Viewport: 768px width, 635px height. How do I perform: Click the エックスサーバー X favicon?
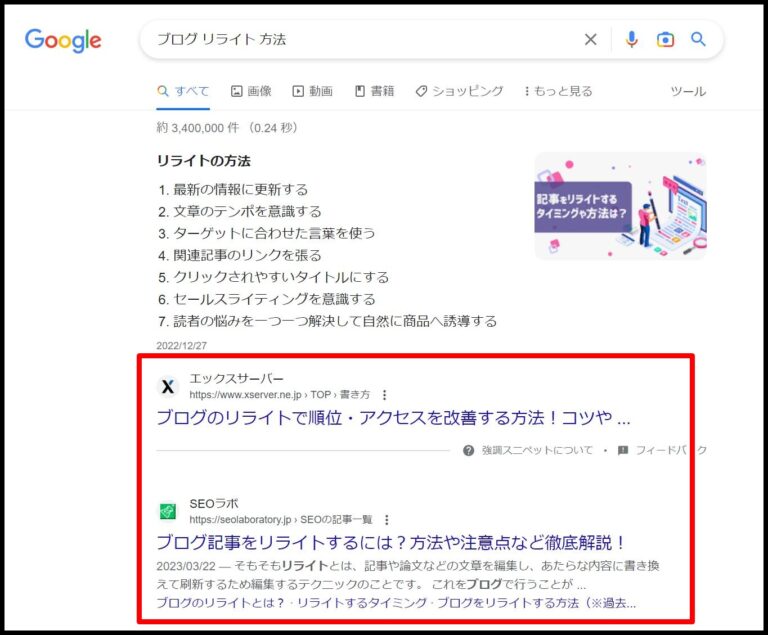point(168,386)
